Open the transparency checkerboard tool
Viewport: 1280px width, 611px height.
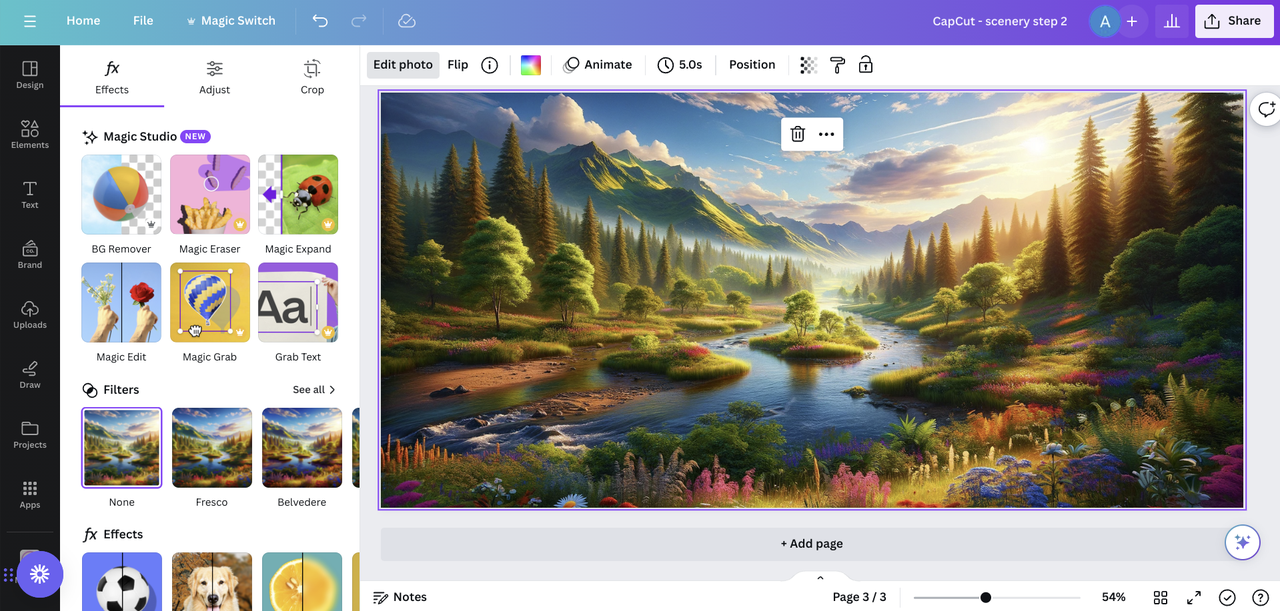tap(808, 65)
